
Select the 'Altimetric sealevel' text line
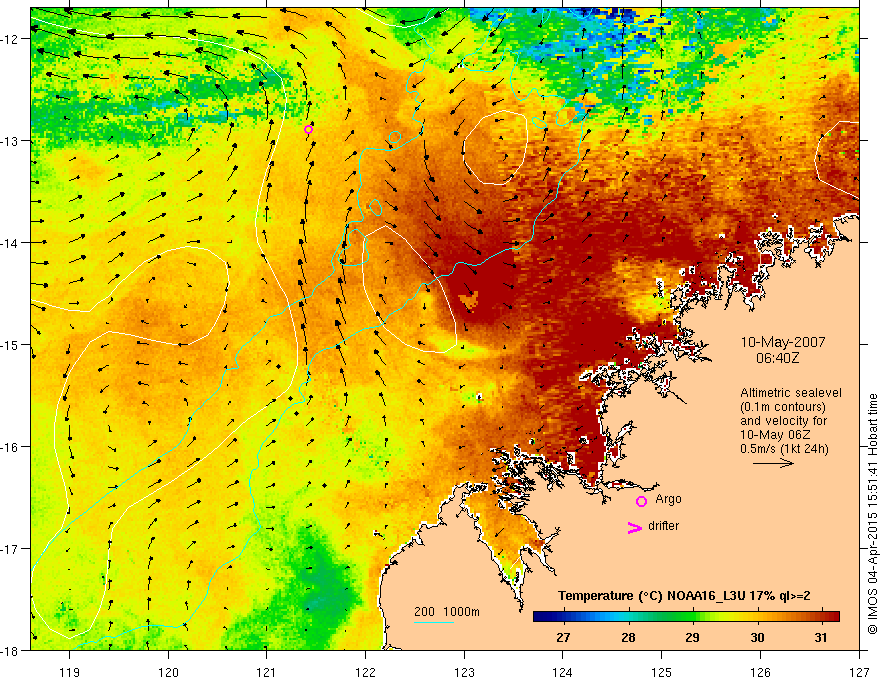point(791,393)
